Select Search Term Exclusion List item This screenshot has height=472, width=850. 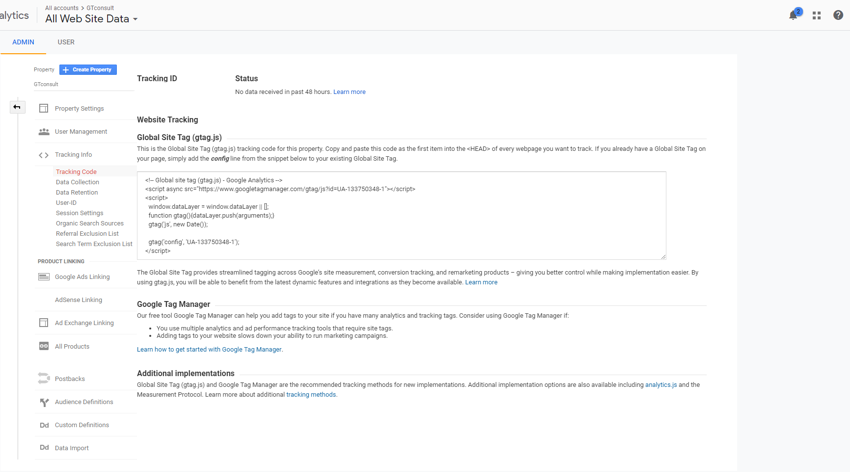click(94, 244)
